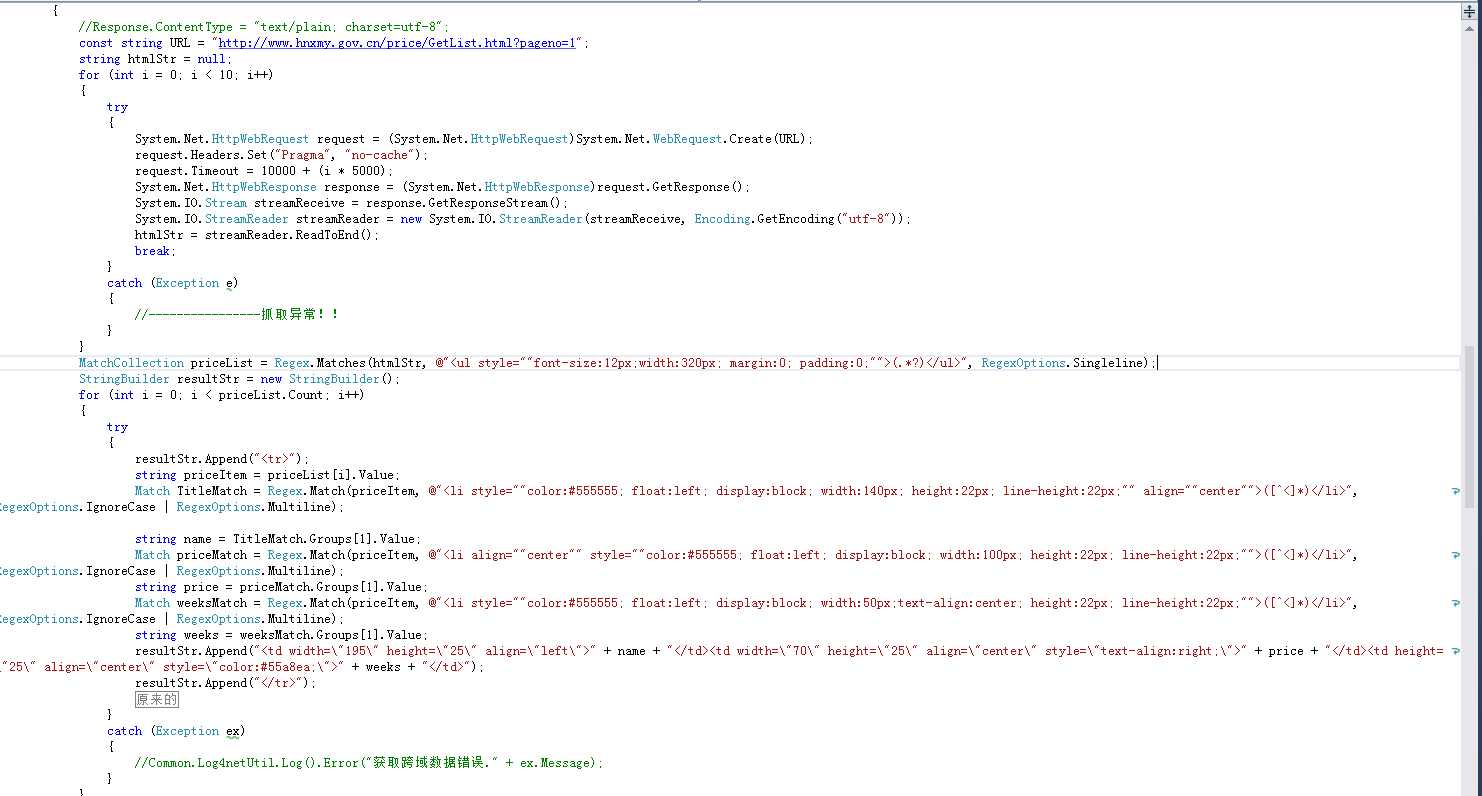Click 'resultStr.Append("<tr>")' line
This screenshot has height=796, width=1482.
coord(222,459)
